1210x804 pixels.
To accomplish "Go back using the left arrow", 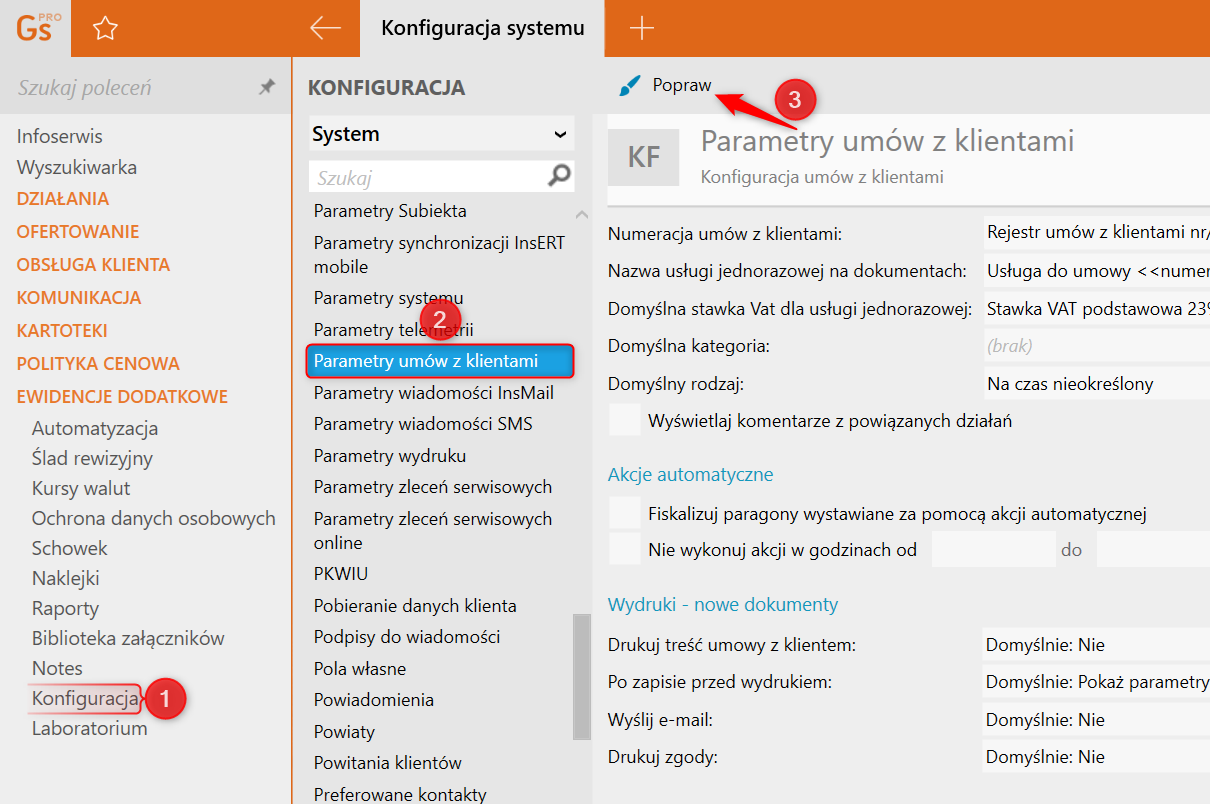I will (x=326, y=28).
